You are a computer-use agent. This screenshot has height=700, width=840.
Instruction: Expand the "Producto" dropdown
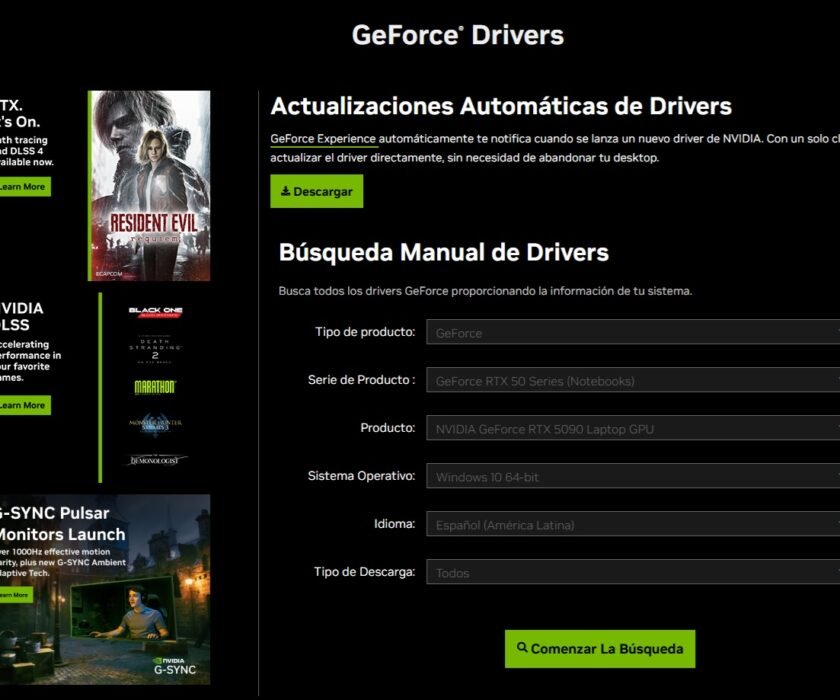[636, 428]
